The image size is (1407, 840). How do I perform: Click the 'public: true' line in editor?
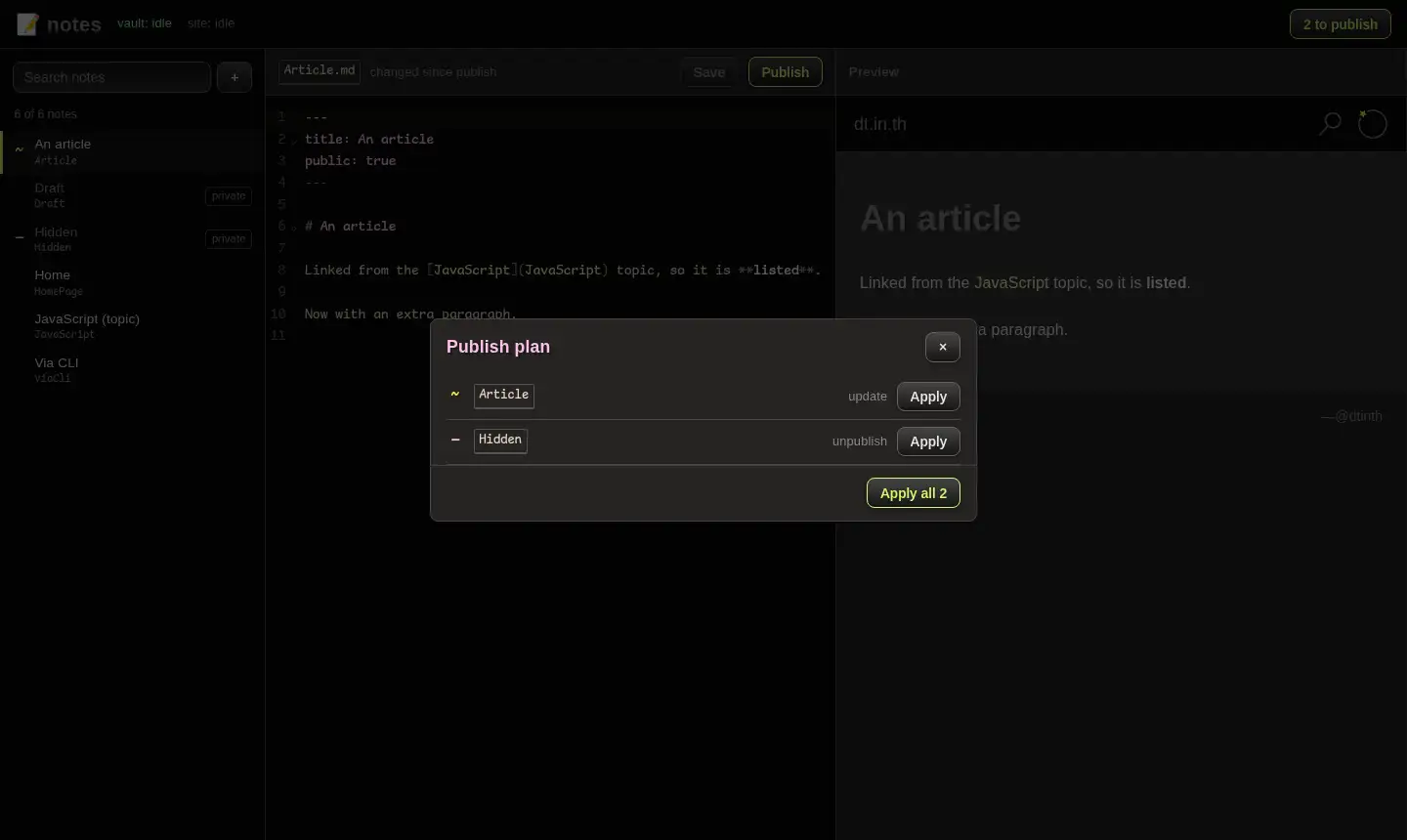(351, 161)
